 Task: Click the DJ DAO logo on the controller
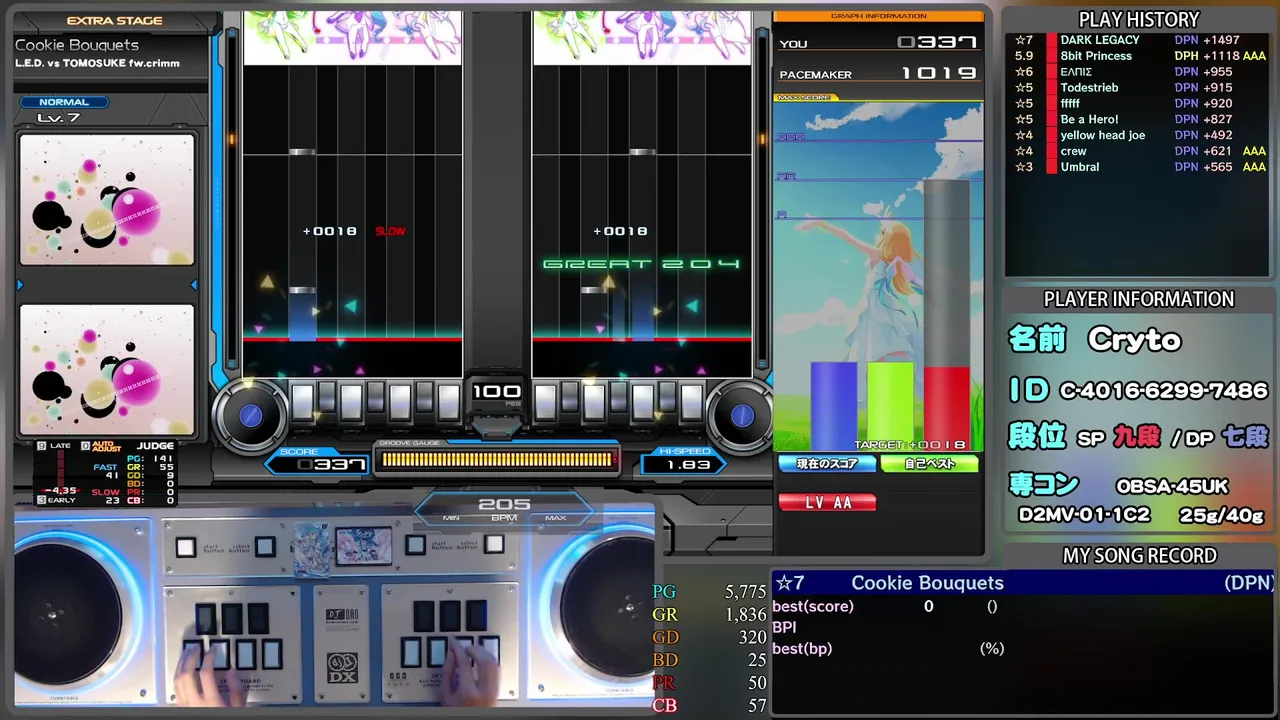tap(341, 618)
